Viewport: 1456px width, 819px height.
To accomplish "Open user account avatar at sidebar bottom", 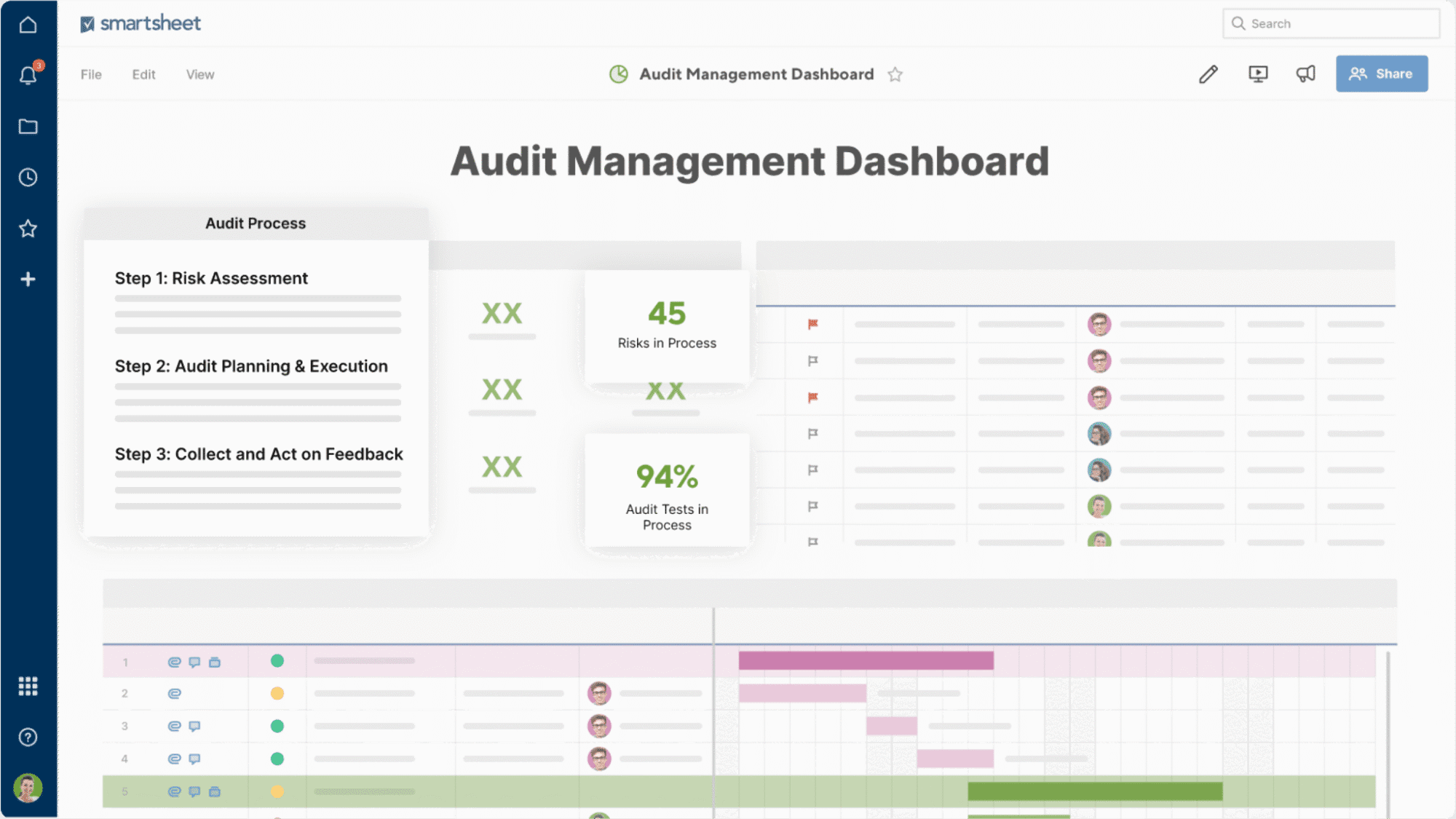I will [x=28, y=788].
